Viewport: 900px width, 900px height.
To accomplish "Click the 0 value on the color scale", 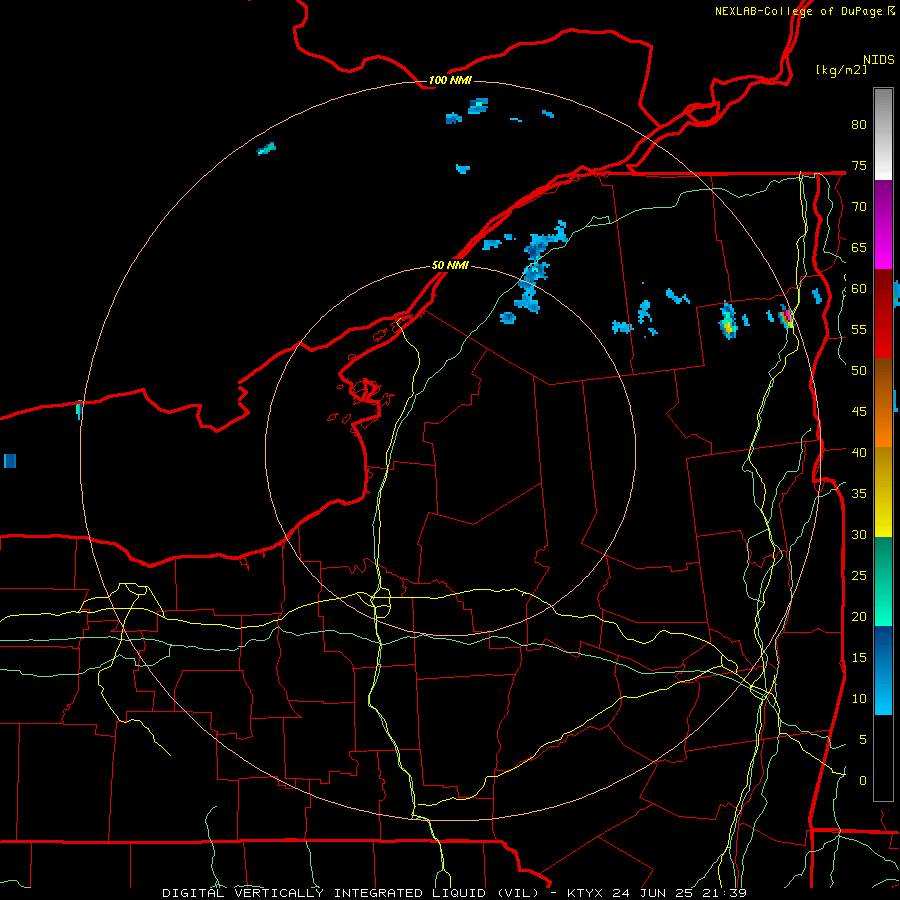I will coord(863,781).
